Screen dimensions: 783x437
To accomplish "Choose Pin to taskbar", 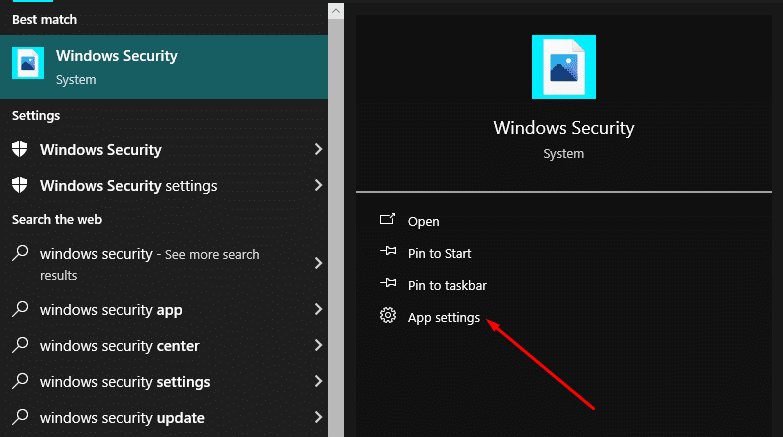I will click(447, 285).
